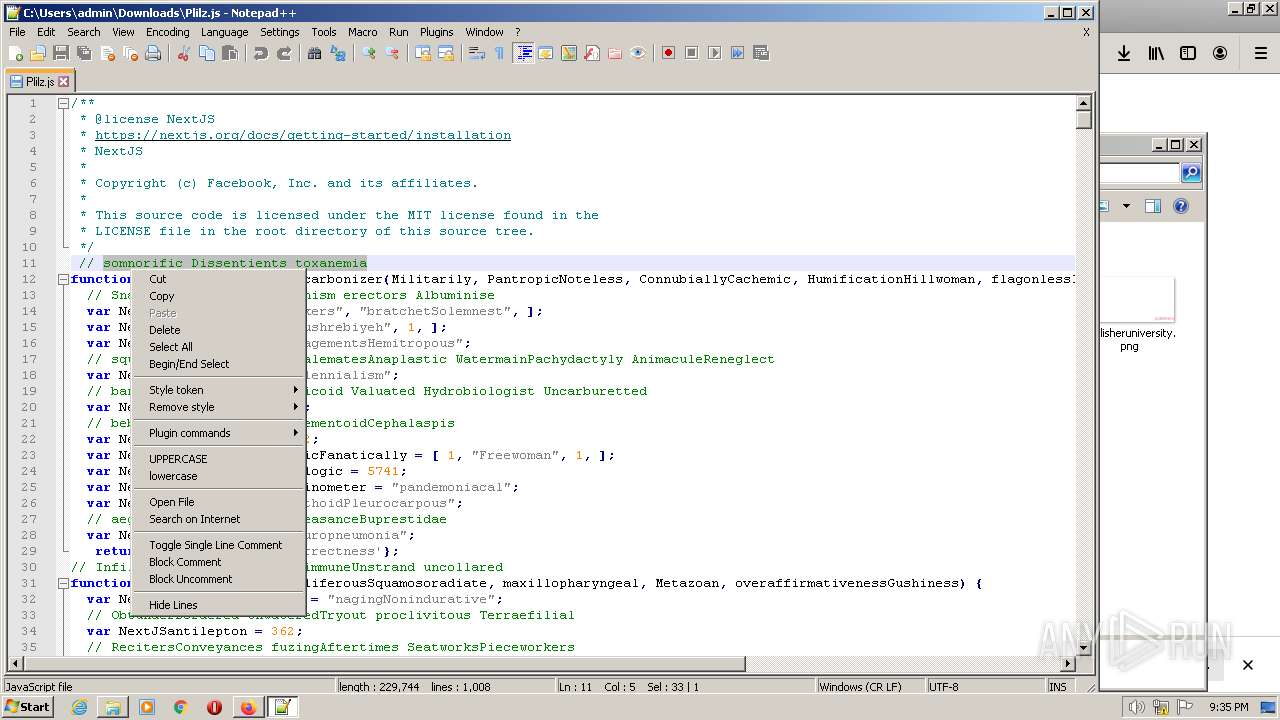Toggle the Indent Guide toolbar button

pyautogui.click(x=523, y=53)
